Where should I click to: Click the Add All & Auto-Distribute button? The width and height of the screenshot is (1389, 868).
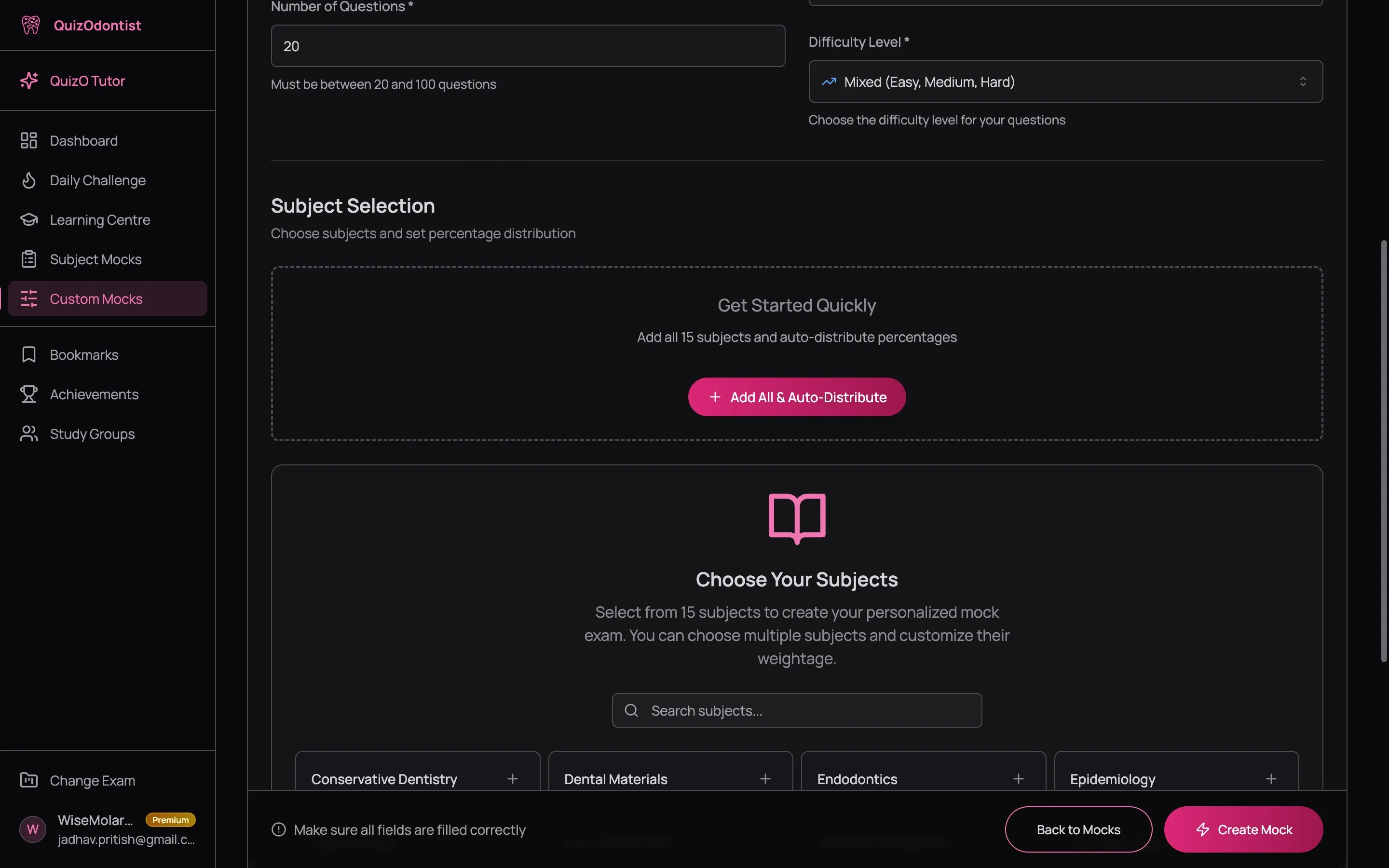pyautogui.click(x=796, y=397)
